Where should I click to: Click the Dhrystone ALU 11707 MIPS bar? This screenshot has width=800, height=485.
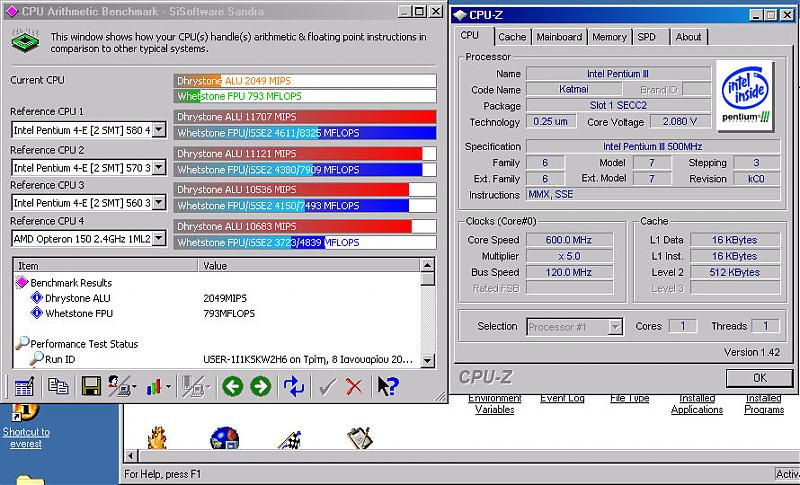[305, 117]
